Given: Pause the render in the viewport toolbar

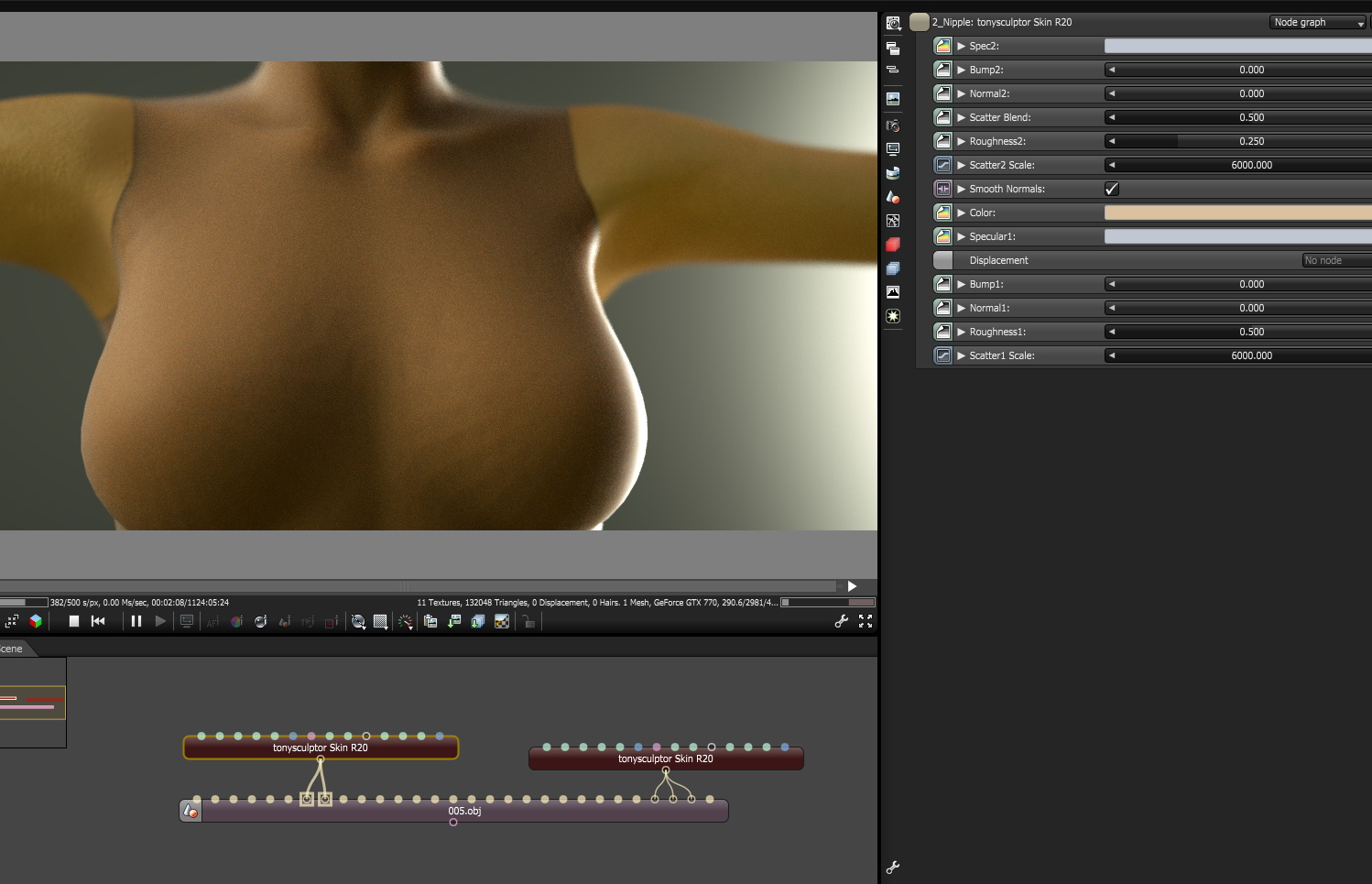Looking at the screenshot, I should (x=136, y=621).
